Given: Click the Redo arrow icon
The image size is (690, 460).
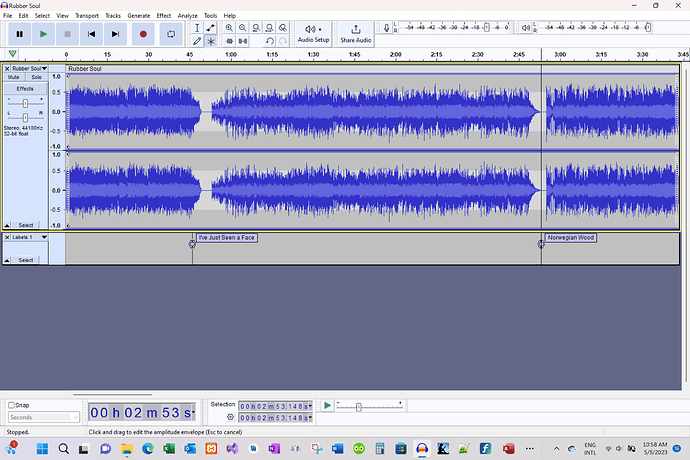Looking at the screenshot, I should [283, 41].
